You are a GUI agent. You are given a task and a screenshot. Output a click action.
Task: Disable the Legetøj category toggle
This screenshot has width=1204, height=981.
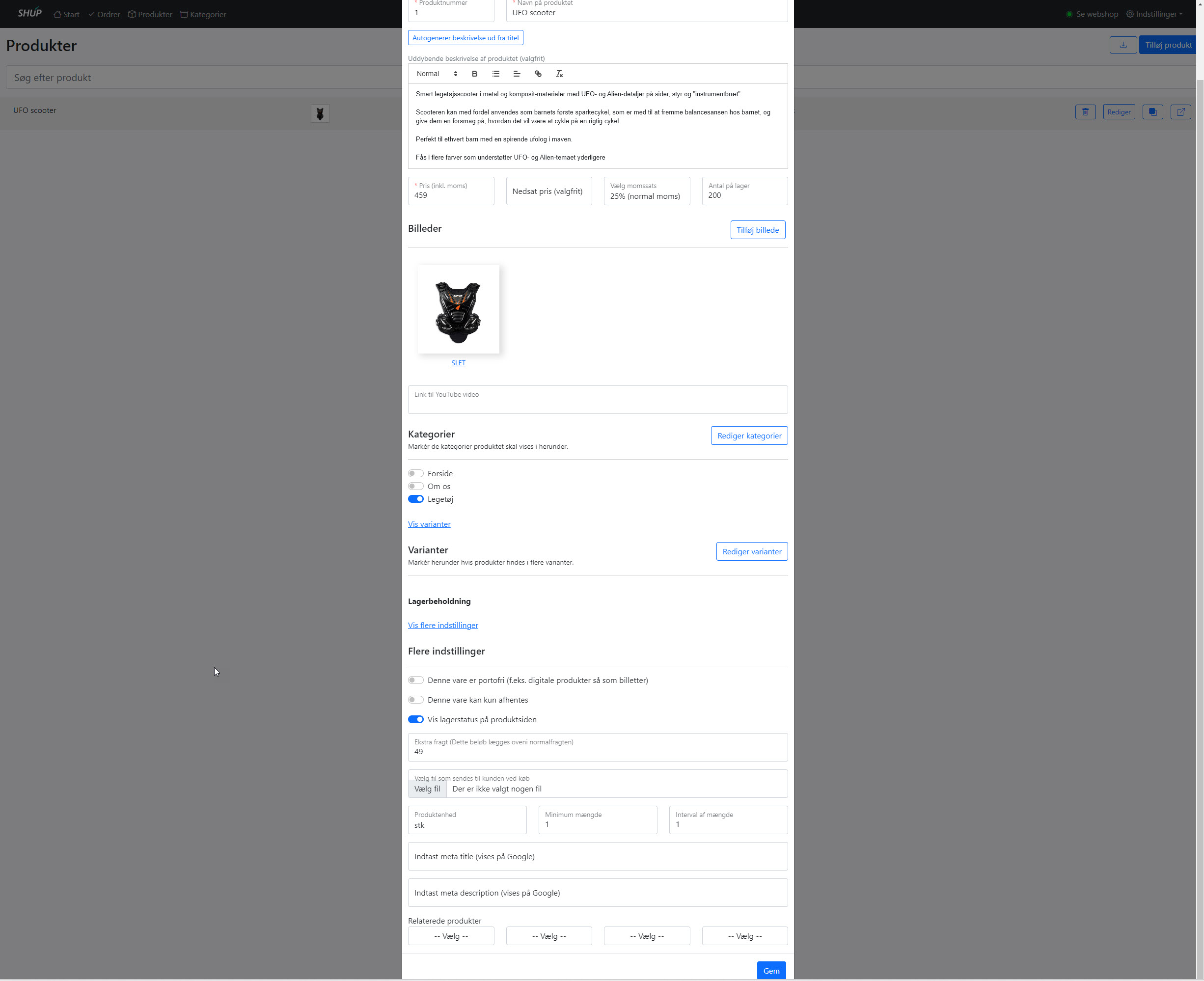(x=416, y=499)
